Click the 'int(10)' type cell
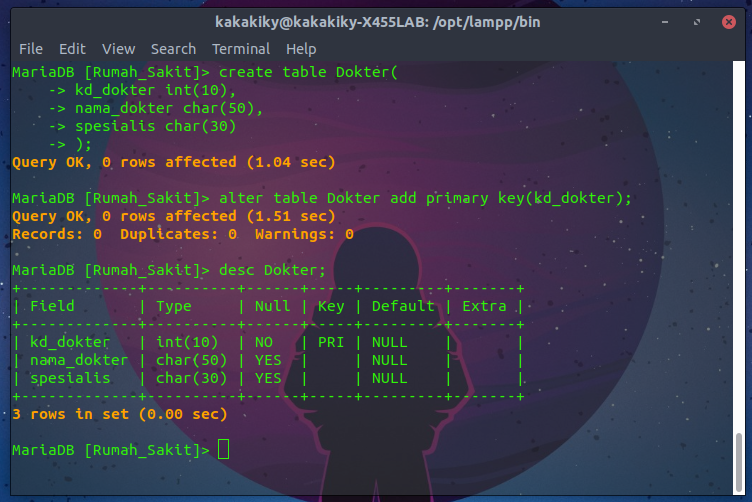This screenshot has height=502, width=752. click(187, 342)
